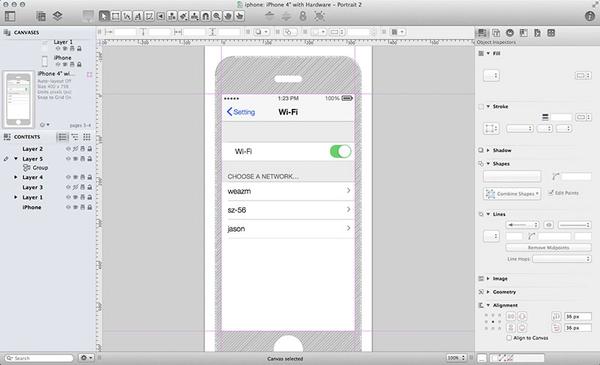Click the Bring to Front toolbar icon

[270, 16]
